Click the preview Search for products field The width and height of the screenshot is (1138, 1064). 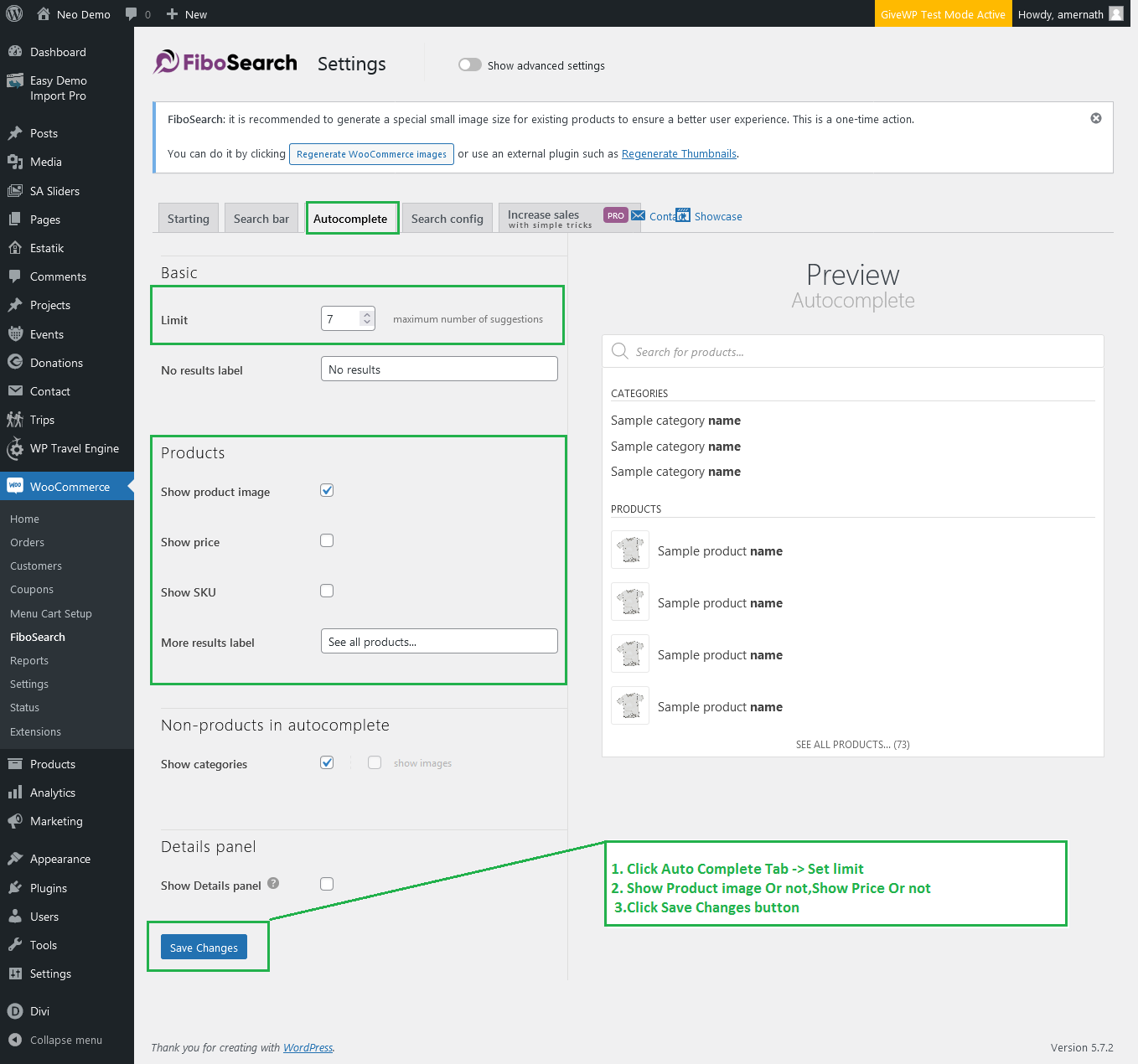pyautogui.click(x=853, y=351)
